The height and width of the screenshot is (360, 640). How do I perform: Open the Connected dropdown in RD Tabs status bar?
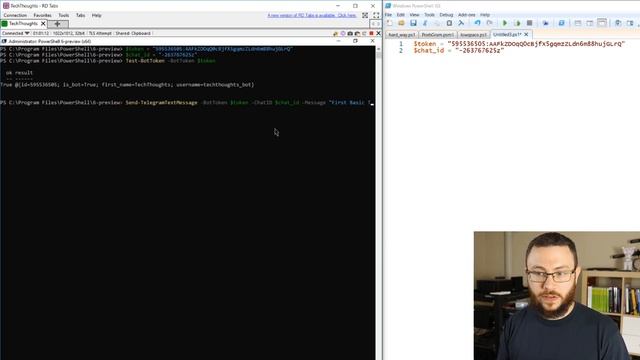[16, 33]
